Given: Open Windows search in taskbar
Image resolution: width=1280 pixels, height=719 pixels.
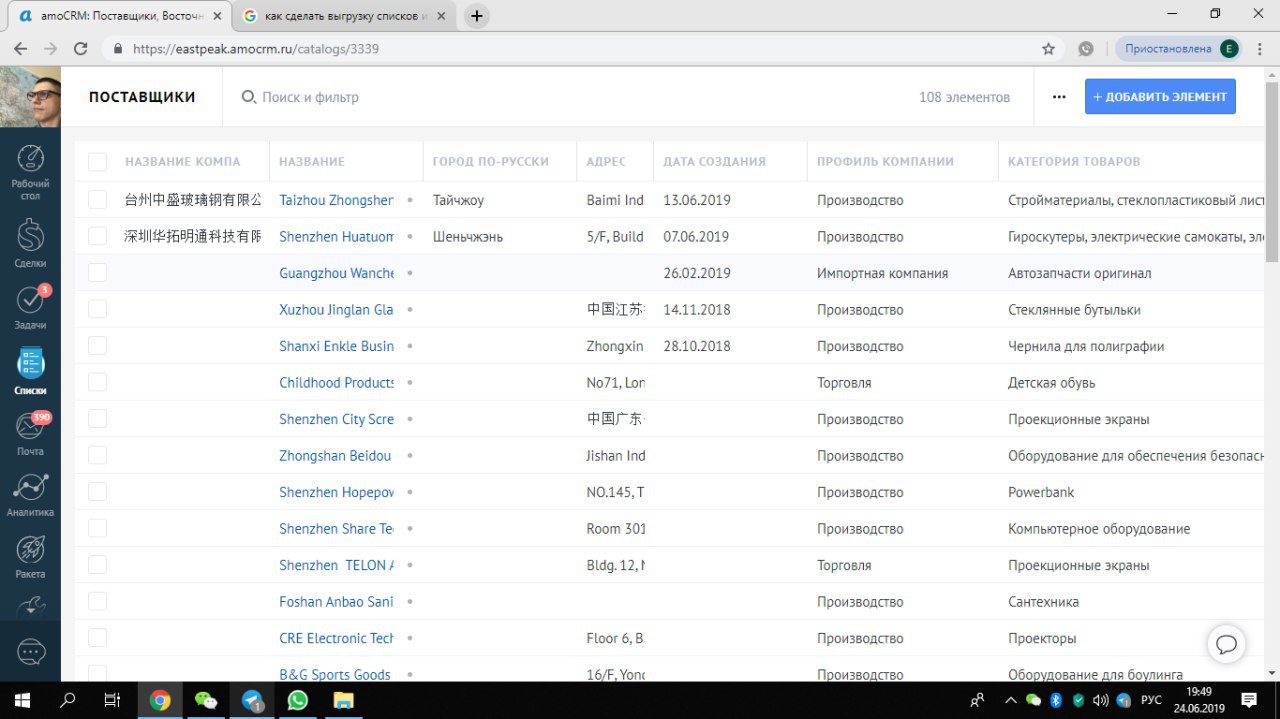Looking at the screenshot, I should click(x=68, y=700).
